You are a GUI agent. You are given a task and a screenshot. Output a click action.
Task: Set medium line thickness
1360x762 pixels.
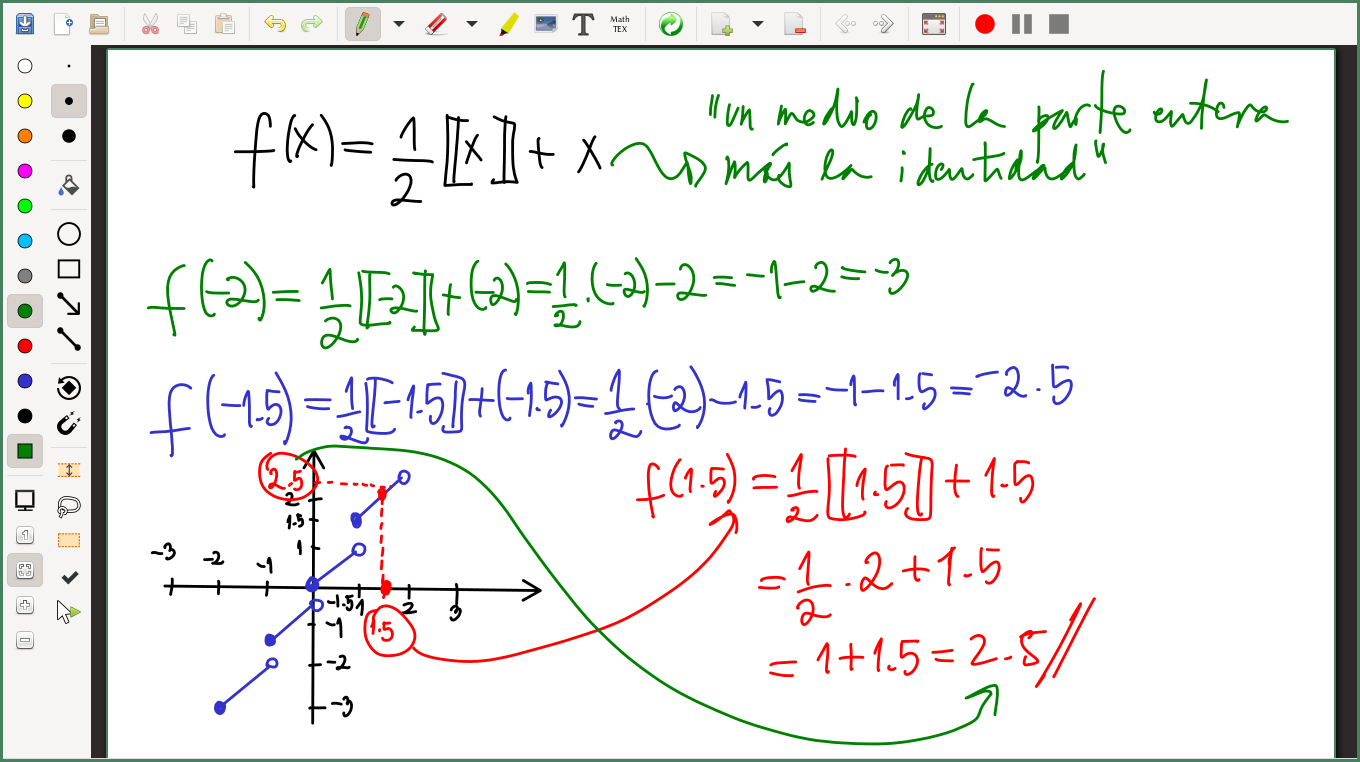(68, 101)
